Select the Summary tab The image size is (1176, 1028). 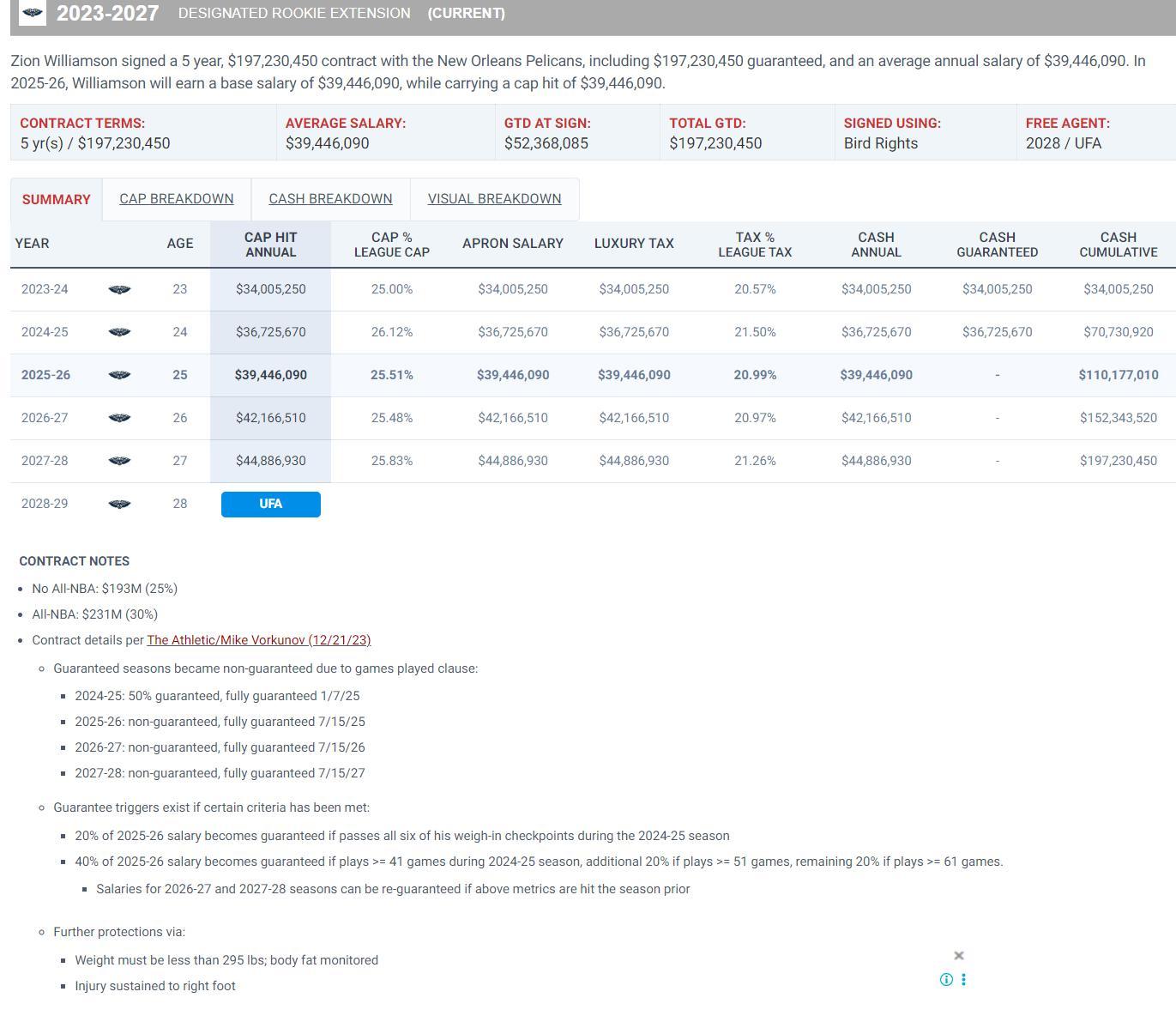56,200
